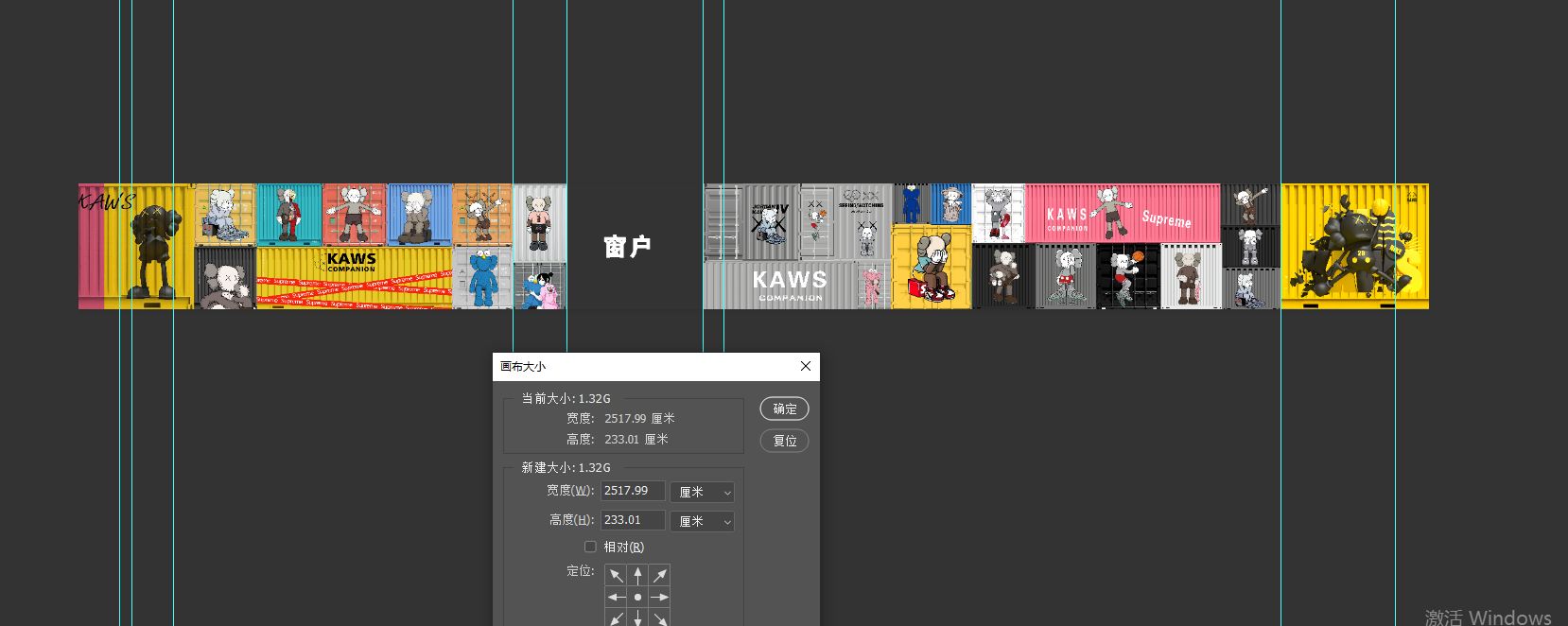Open the 高度 unit 厘米 dropdown

click(703, 522)
